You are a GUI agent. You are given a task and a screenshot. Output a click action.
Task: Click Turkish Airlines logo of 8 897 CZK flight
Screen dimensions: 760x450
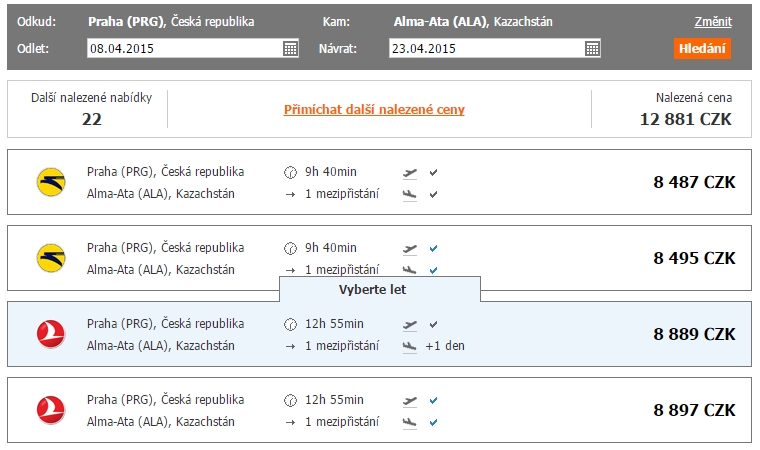pyautogui.click(x=50, y=410)
